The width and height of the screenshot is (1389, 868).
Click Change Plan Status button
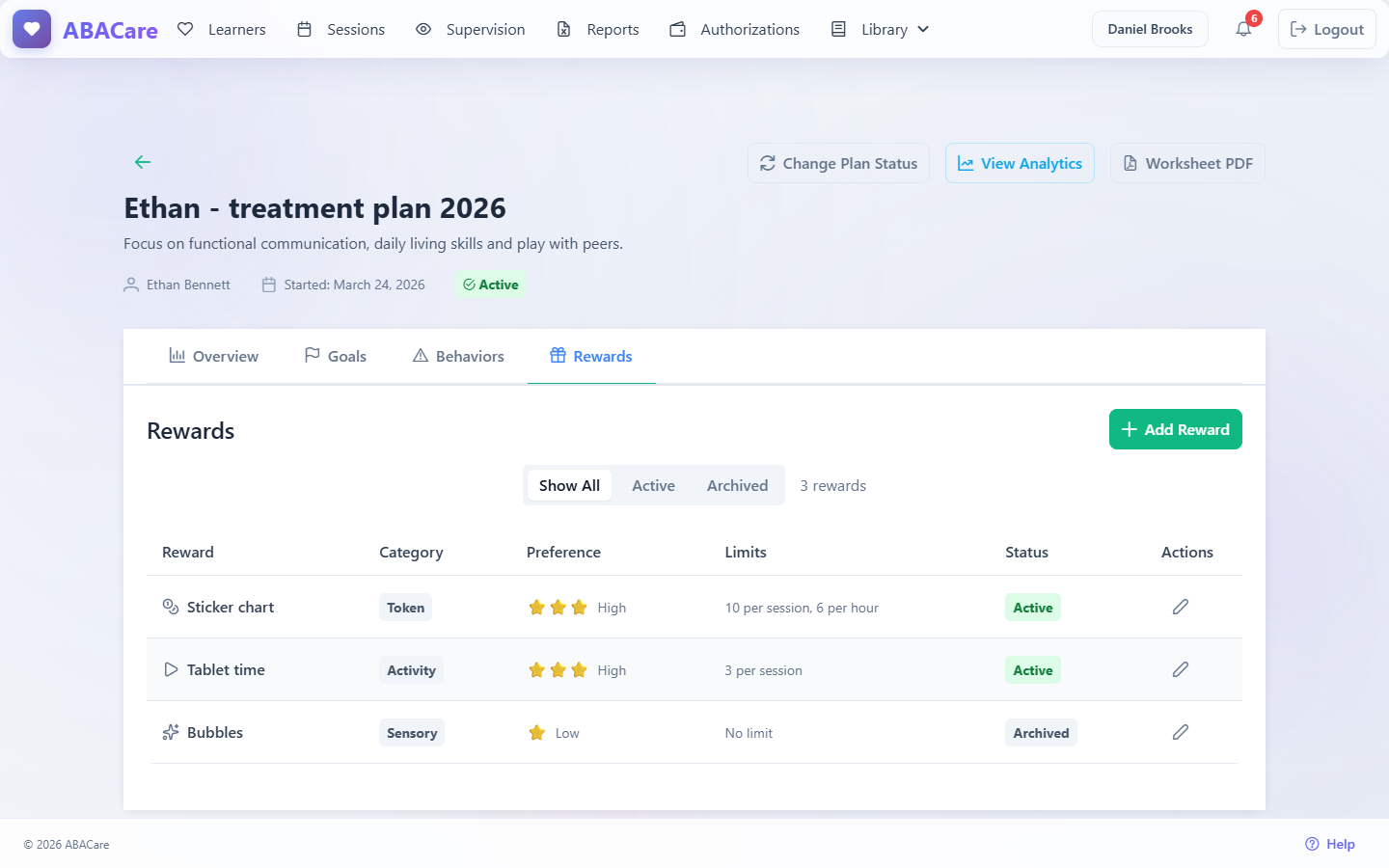838,163
